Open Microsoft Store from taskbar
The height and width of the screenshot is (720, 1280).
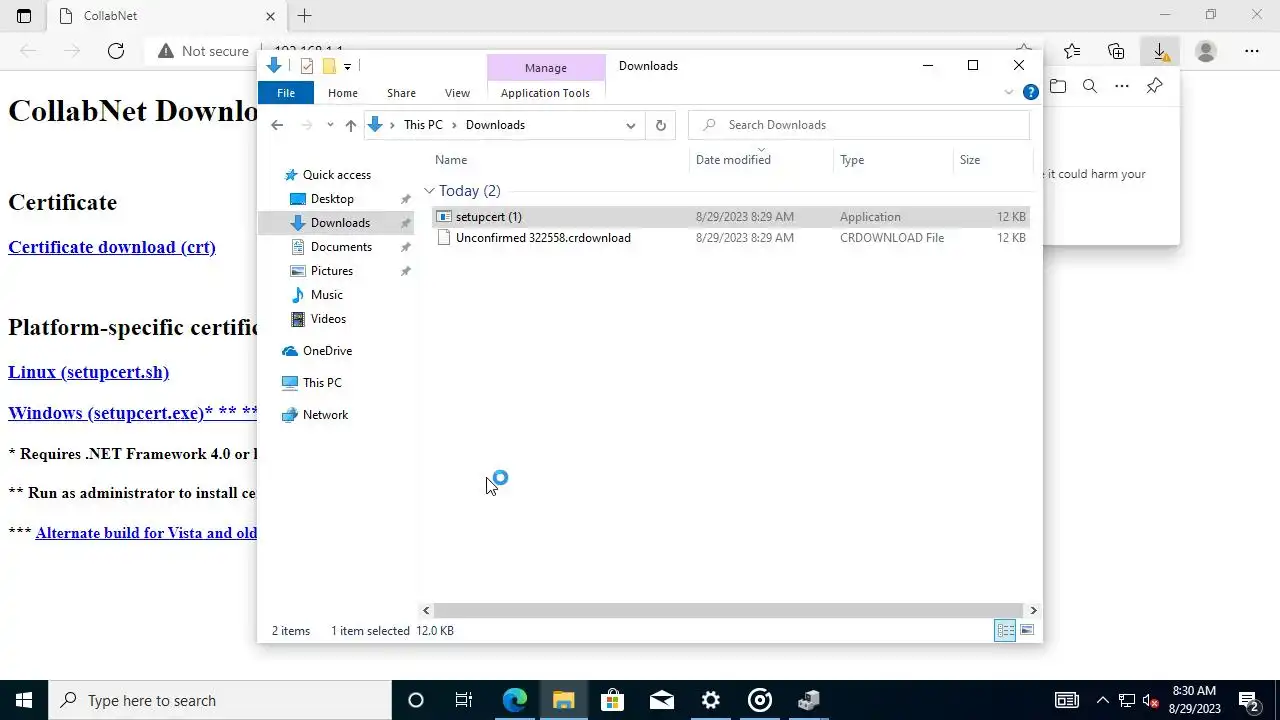612,700
